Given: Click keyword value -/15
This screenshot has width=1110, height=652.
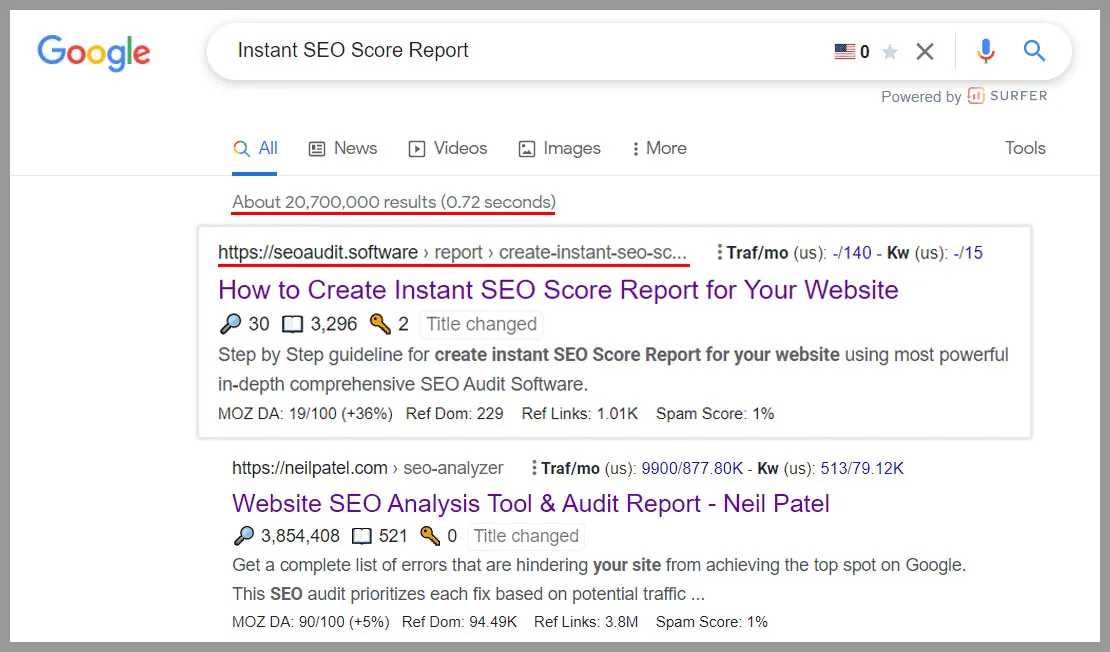Looking at the screenshot, I should [968, 253].
